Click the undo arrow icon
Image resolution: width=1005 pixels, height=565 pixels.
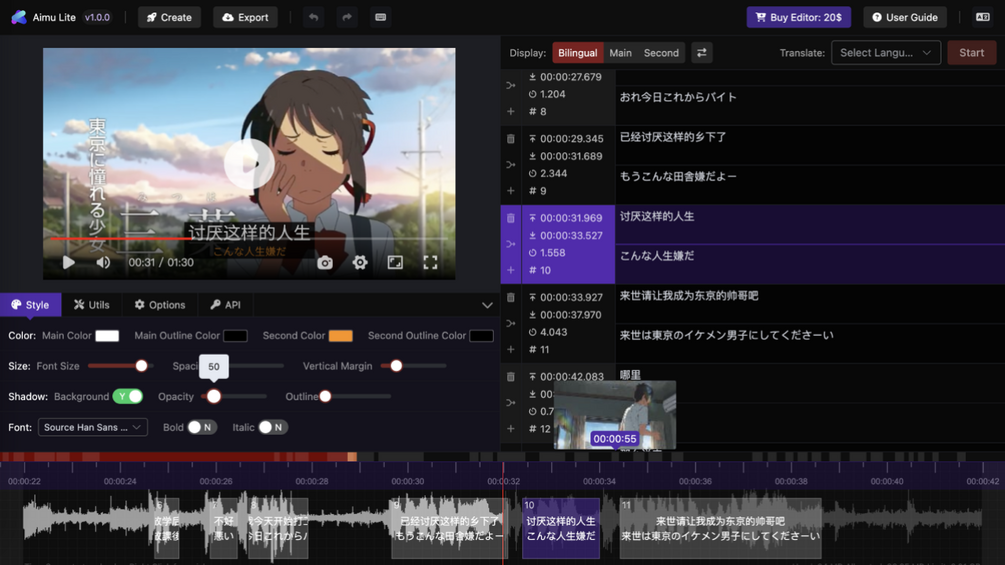click(x=313, y=17)
